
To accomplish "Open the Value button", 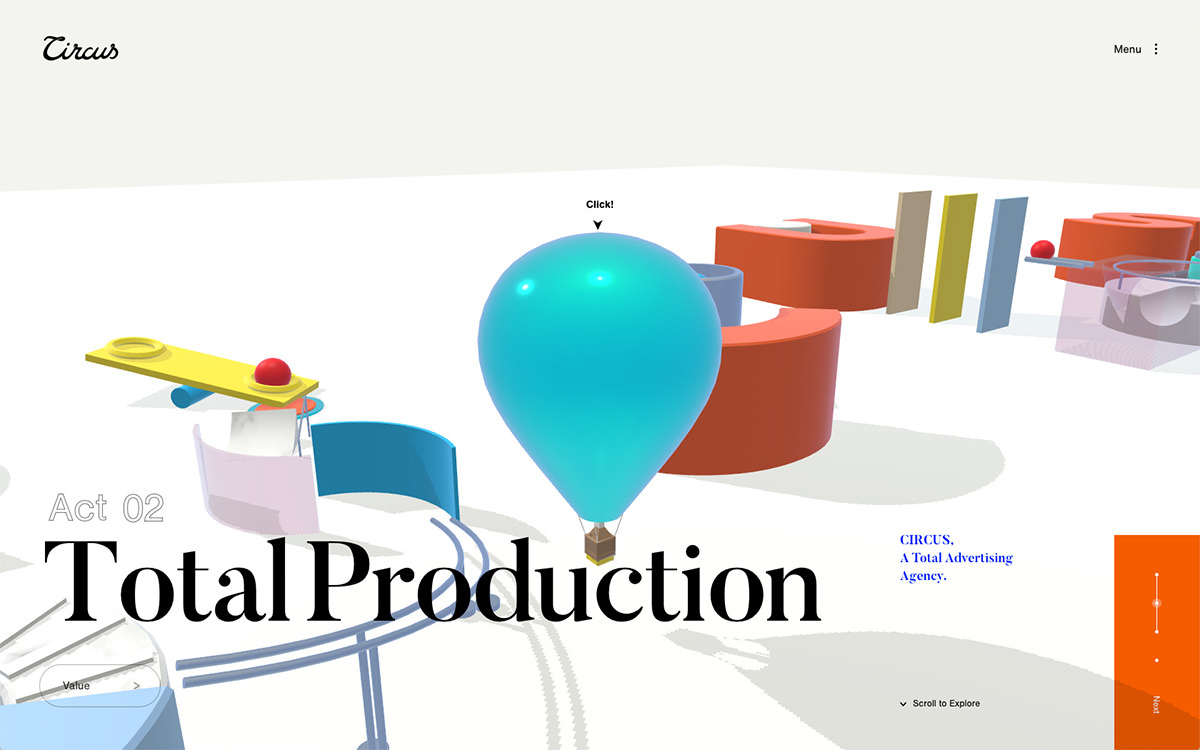I will tap(100, 686).
